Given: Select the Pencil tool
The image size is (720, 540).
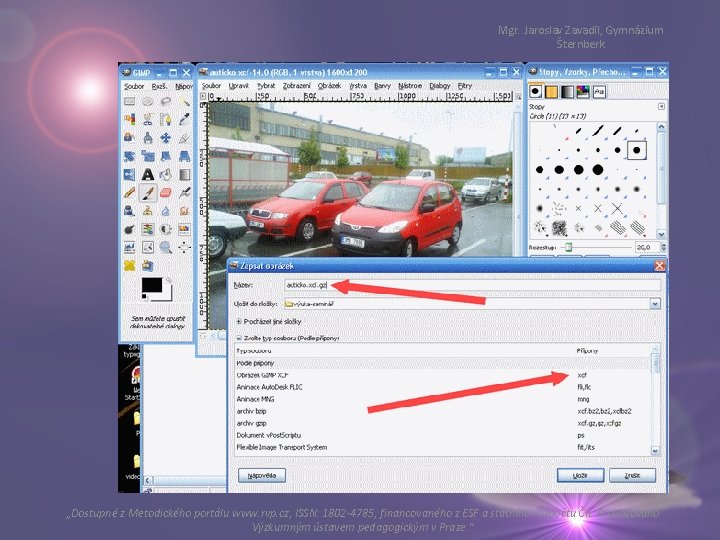Looking at the screenshot, I should pos(130,192).
